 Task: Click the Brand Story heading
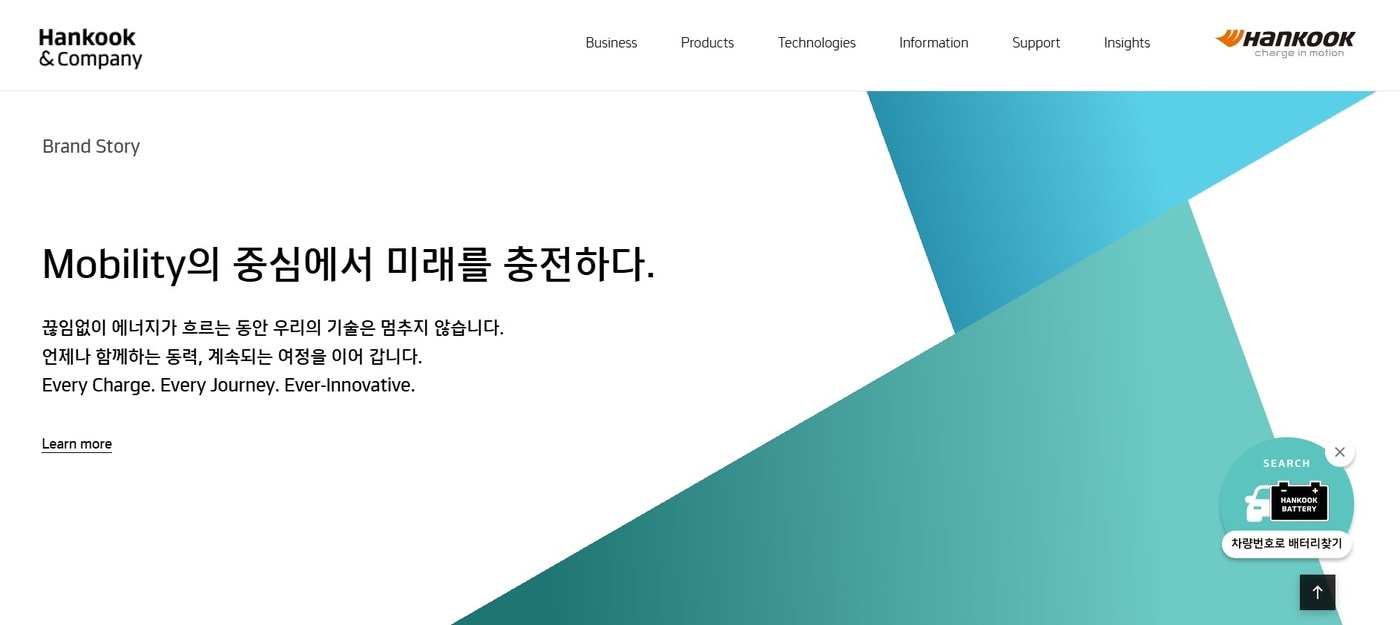click(91, 146)
